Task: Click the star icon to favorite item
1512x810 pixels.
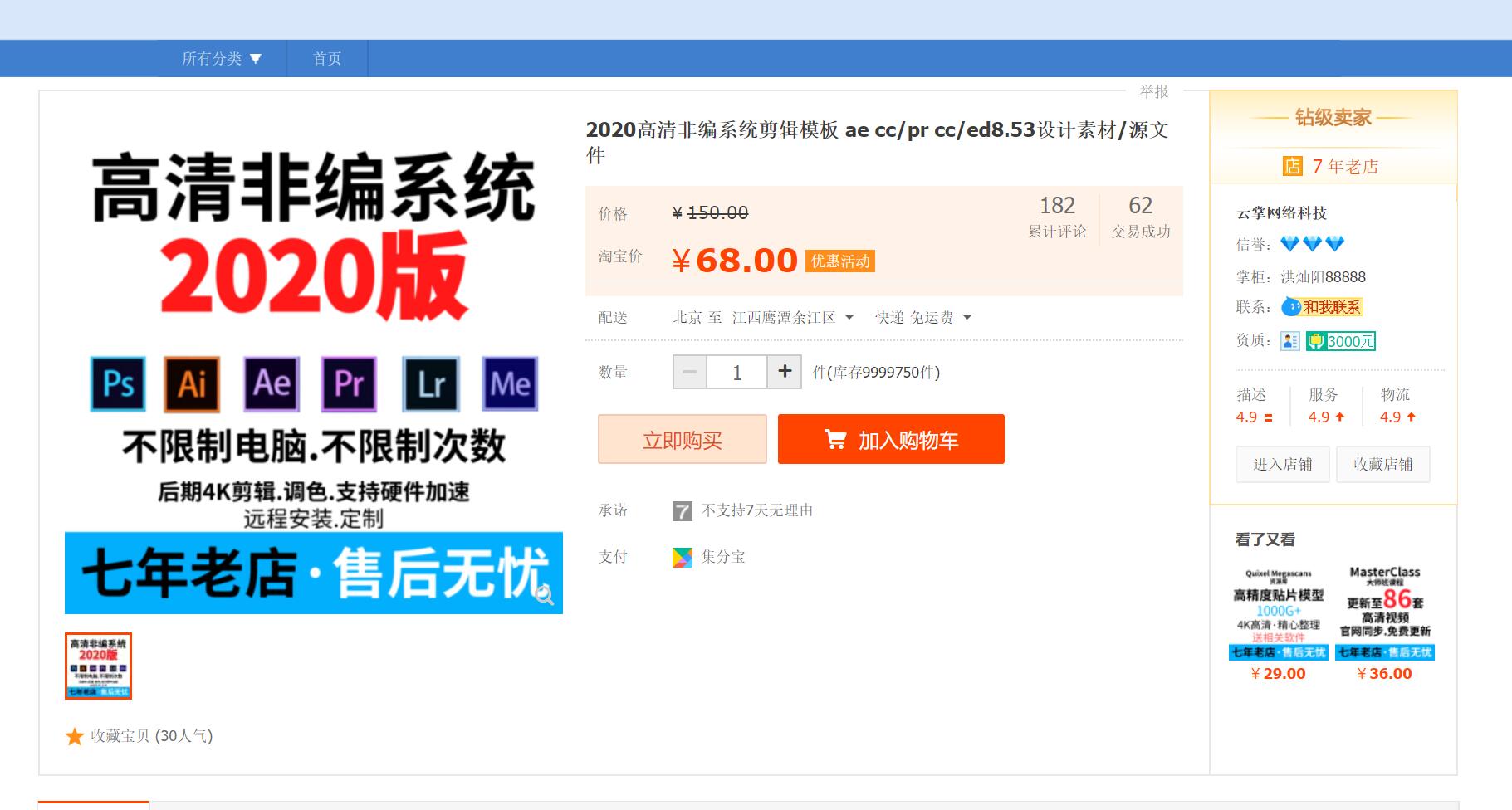Action: pyautogui.click(x=75, y=736)
